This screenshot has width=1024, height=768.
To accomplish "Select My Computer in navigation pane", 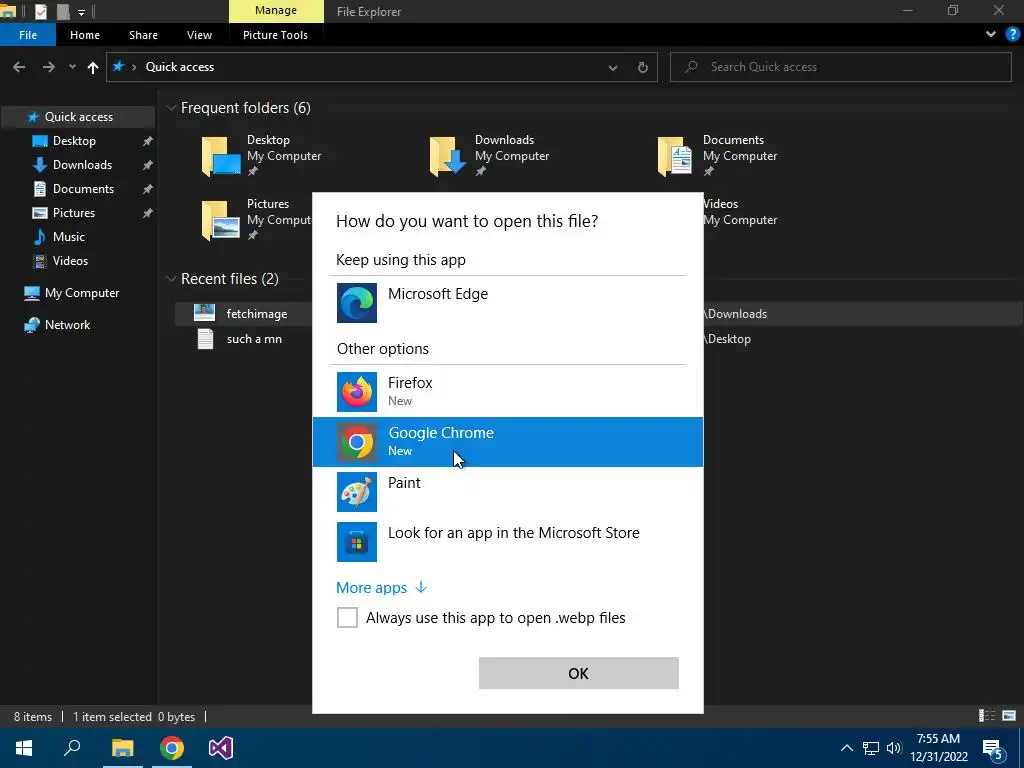I will [82, 293].
